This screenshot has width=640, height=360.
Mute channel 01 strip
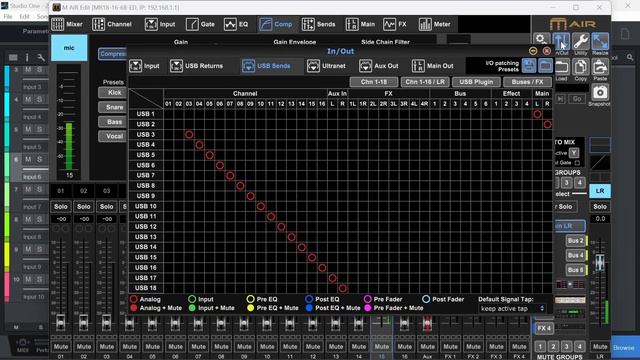coord(61,347)
